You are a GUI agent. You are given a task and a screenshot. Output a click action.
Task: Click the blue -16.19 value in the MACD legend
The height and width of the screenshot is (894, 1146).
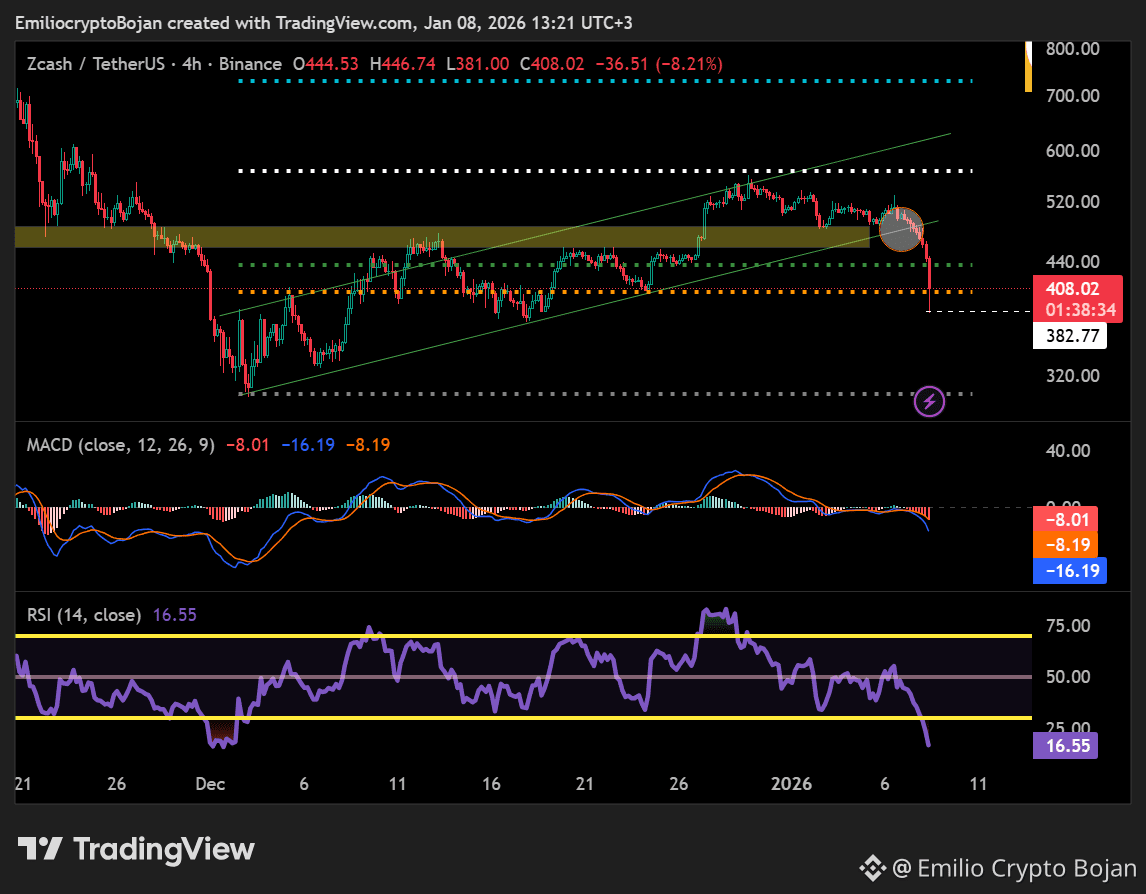tap(308, 444)
